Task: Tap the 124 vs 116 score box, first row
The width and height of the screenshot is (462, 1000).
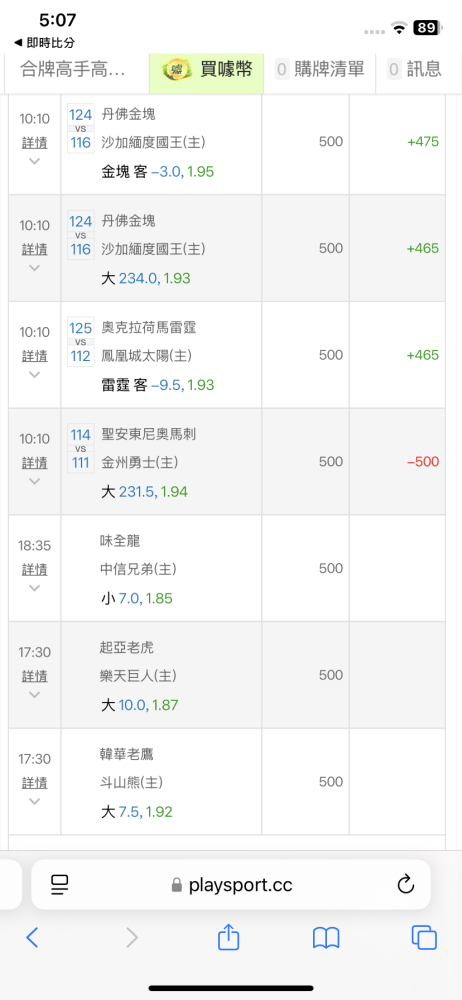Action: point(81,128)
